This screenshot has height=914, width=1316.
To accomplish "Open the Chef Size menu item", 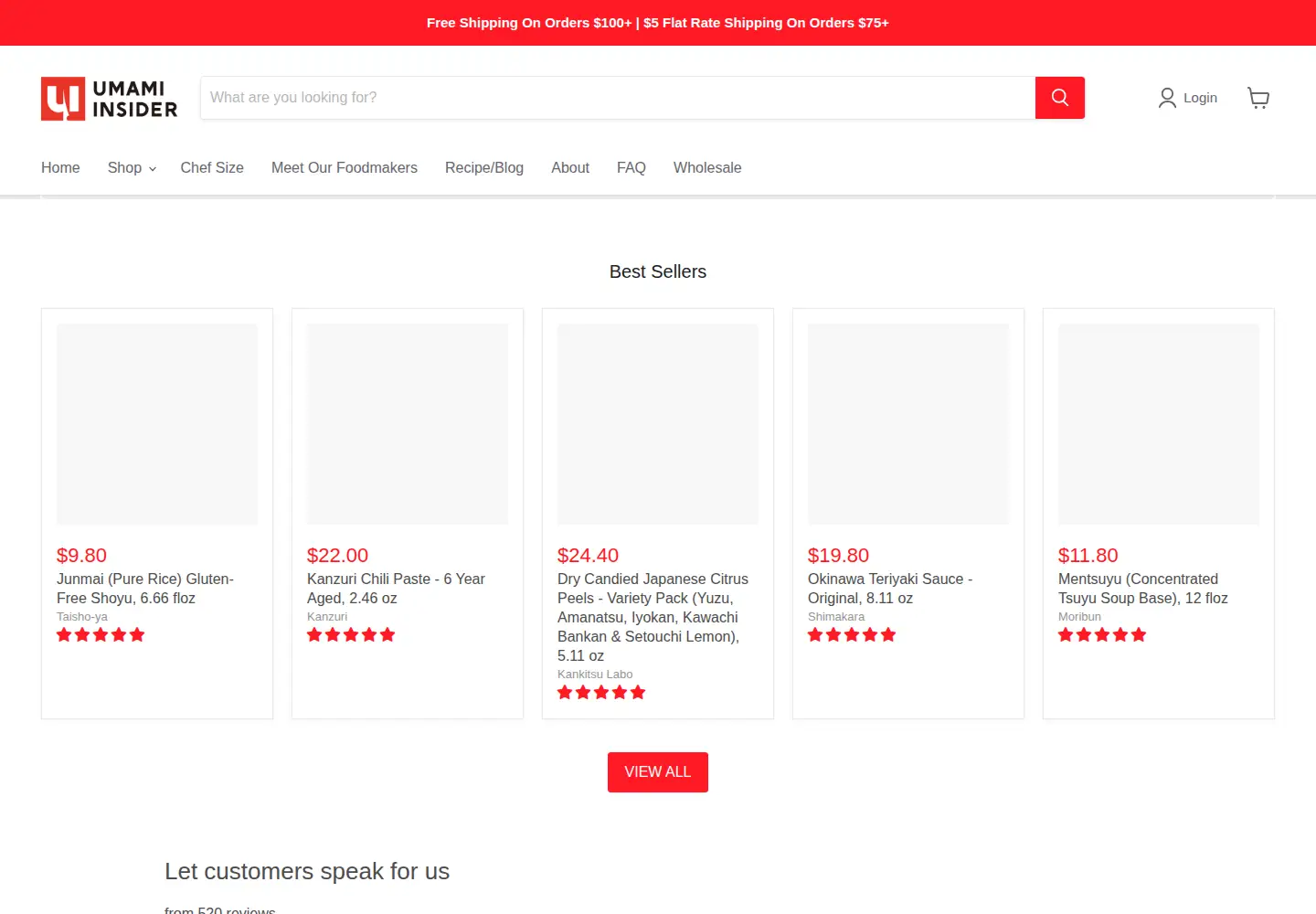I will (212, 168).
